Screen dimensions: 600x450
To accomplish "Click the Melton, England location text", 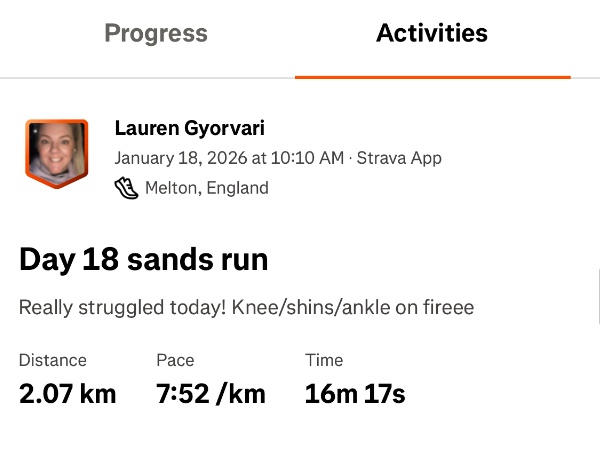I will 206,188.
